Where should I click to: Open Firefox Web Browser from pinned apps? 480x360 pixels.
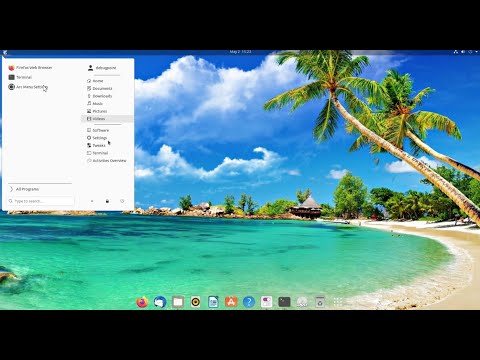(30, 68)
